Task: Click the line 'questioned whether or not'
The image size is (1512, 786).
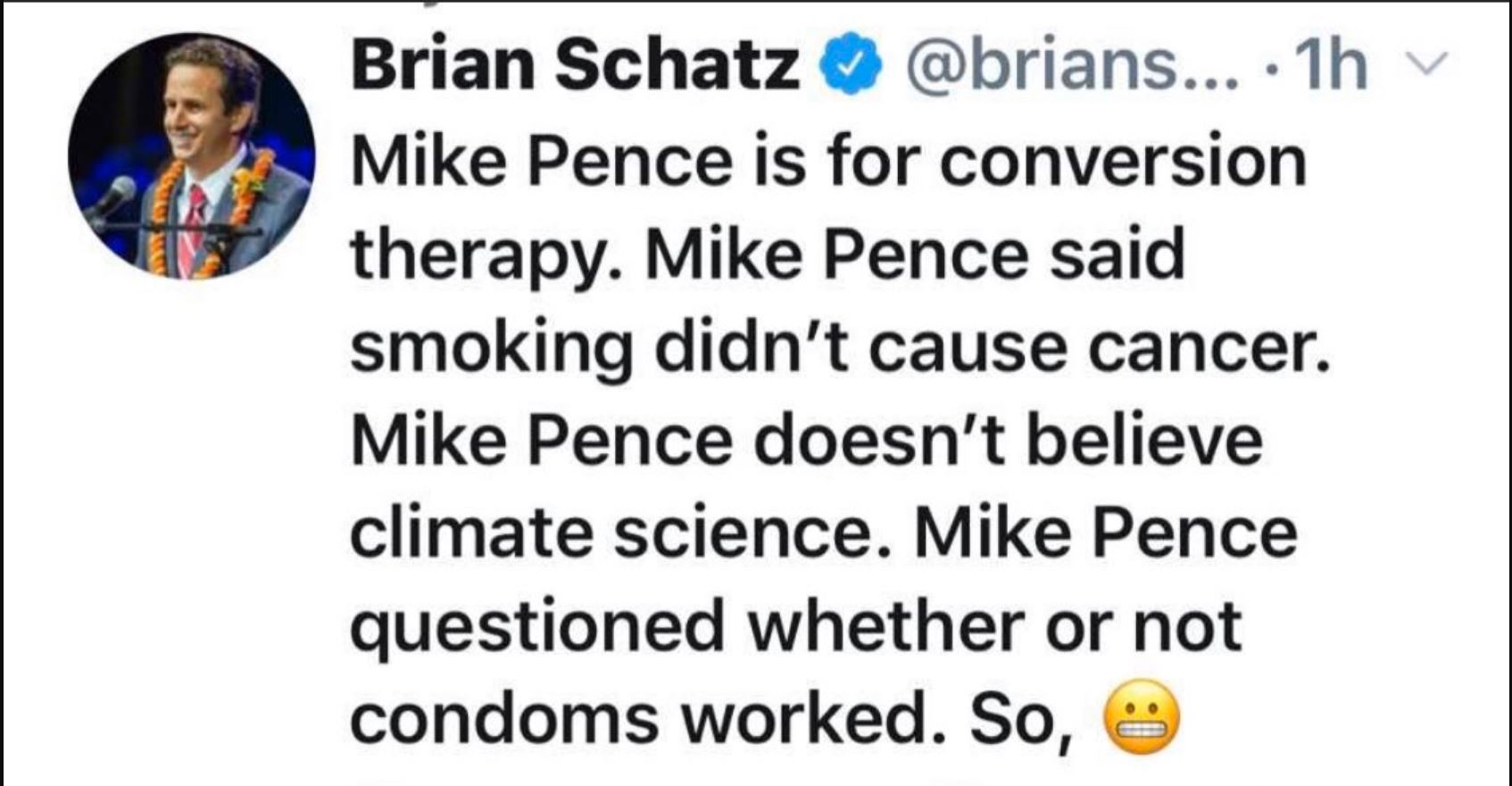Action: [796, 628]
